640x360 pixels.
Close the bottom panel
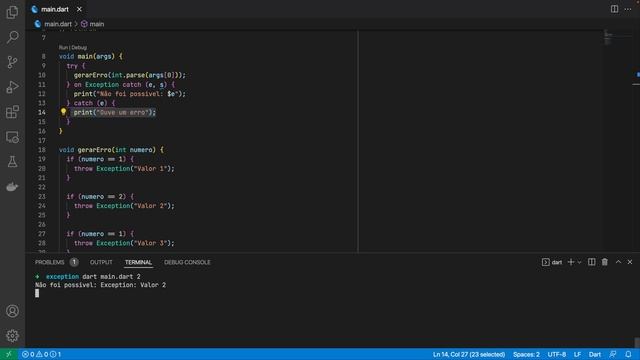[630, 262]
